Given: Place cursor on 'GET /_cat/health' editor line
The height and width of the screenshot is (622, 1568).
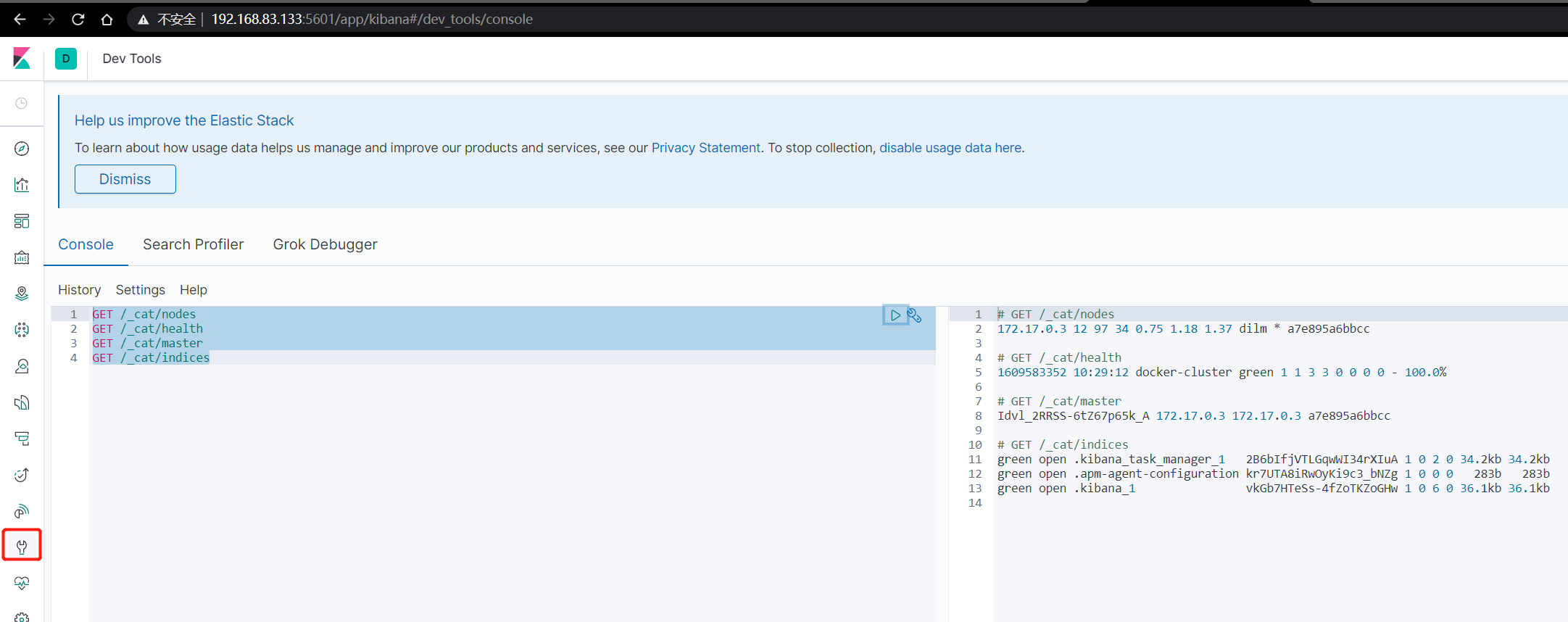Looking at the screenshot, I should pyautogui.click(x=148, y=328).
